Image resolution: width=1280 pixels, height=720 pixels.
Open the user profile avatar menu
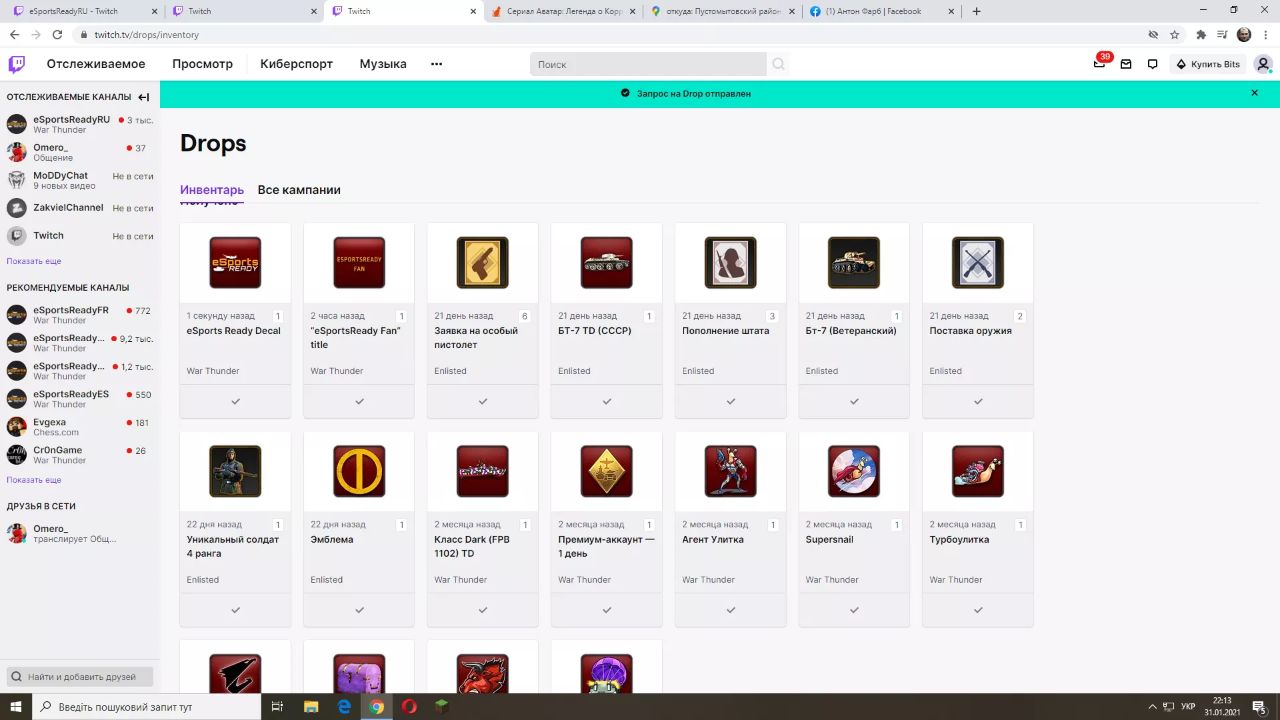tap(1263, 64)
